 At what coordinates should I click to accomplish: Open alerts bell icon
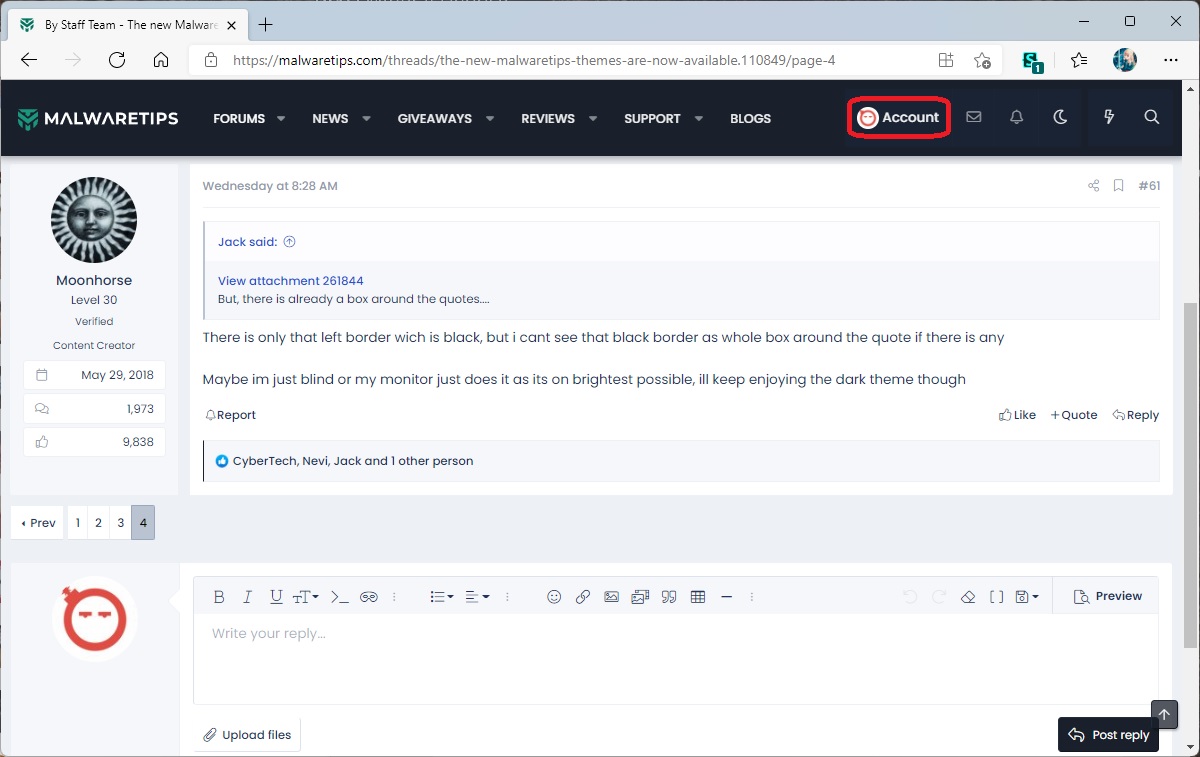tap(1017, 118)
